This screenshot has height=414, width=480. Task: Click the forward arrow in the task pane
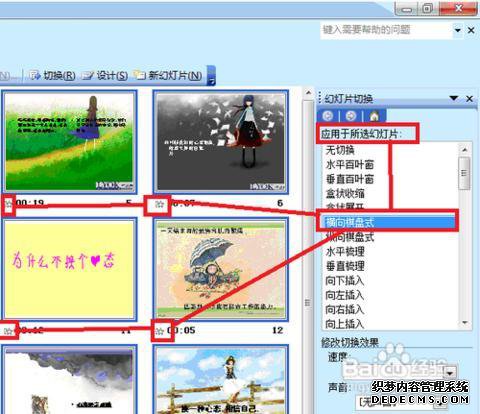tap(350, 116)
